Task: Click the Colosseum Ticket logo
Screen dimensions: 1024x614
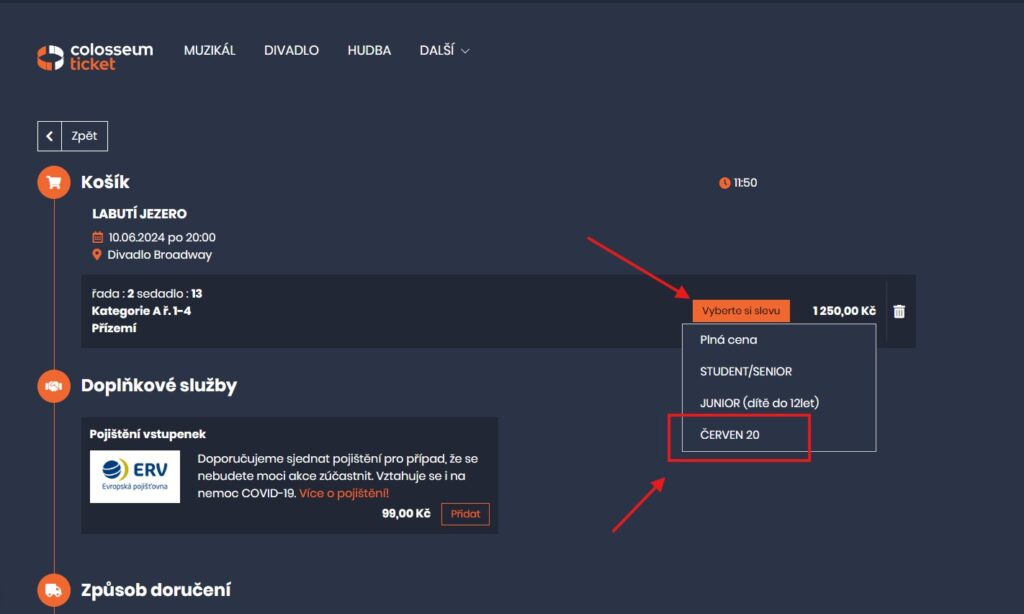Action: [94, 57]
